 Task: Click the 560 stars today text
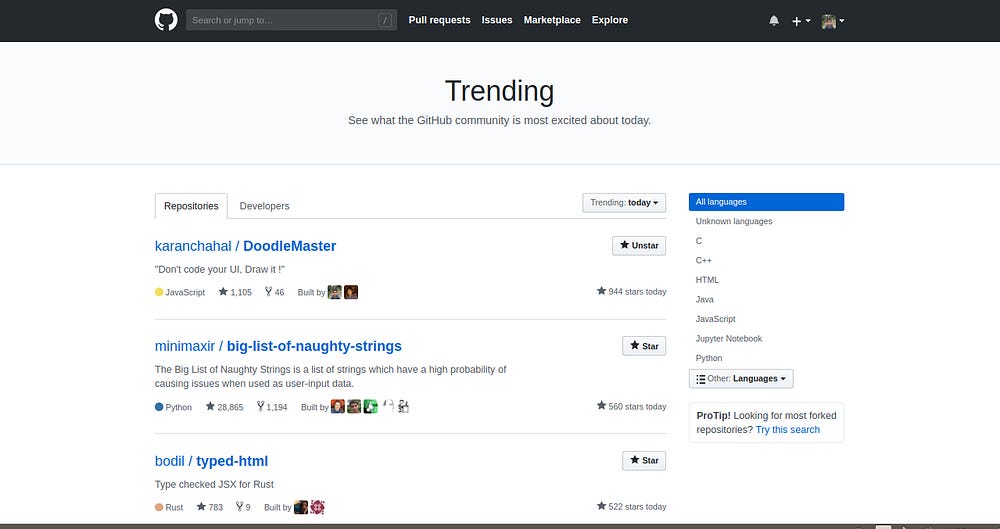631,406
